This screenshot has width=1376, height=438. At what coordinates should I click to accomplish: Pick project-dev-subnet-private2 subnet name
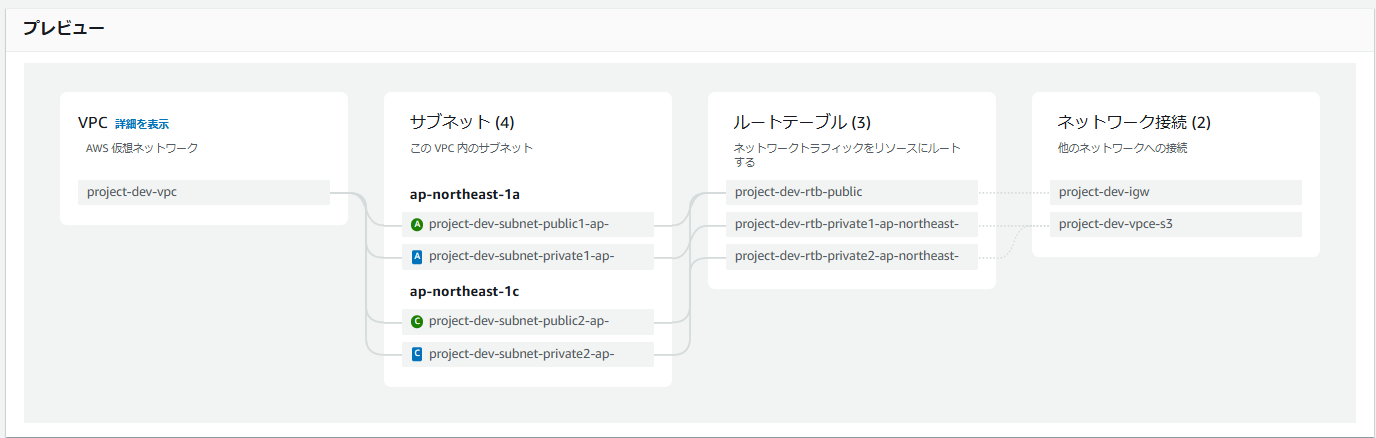click(x=520, y=354)
